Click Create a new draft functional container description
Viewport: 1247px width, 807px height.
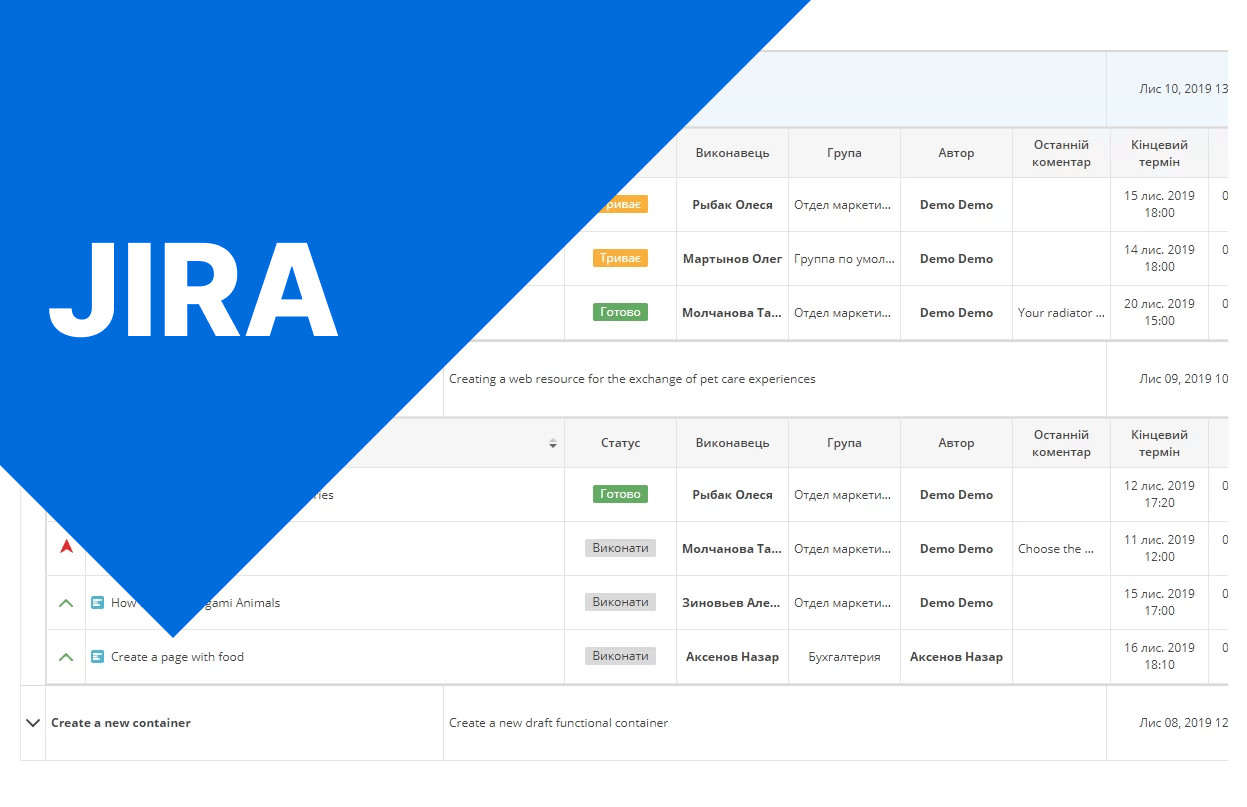[x=558, y=723]
